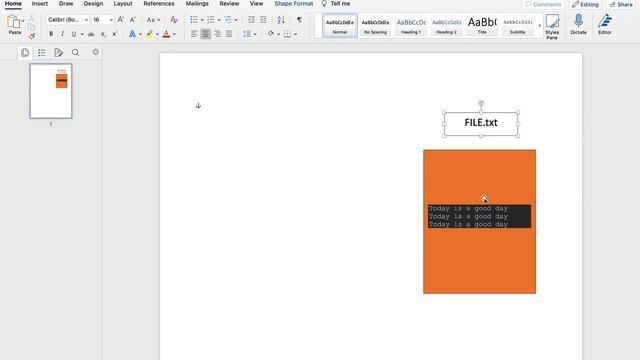Click the Tell me search field

[336, 4]
